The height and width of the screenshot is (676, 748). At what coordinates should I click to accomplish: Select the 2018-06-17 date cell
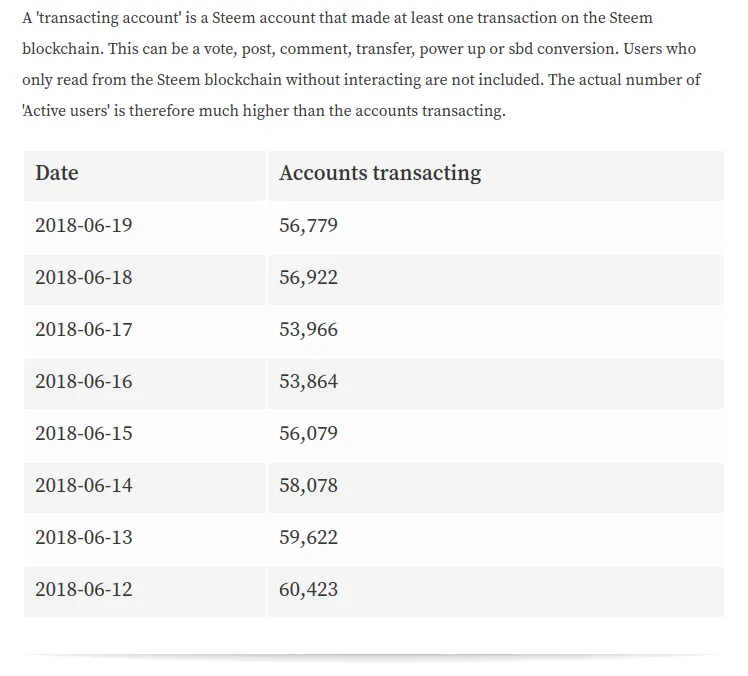point(145,332)
